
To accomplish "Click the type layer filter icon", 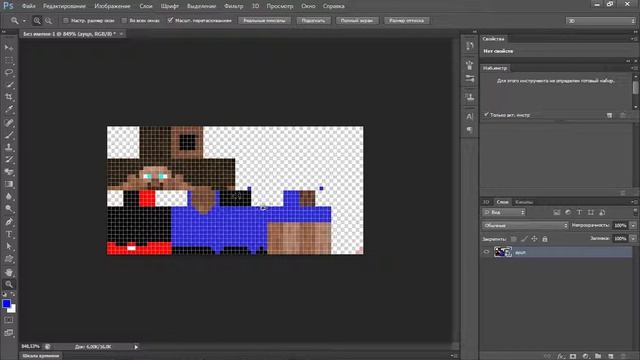I will pos(579,212).
